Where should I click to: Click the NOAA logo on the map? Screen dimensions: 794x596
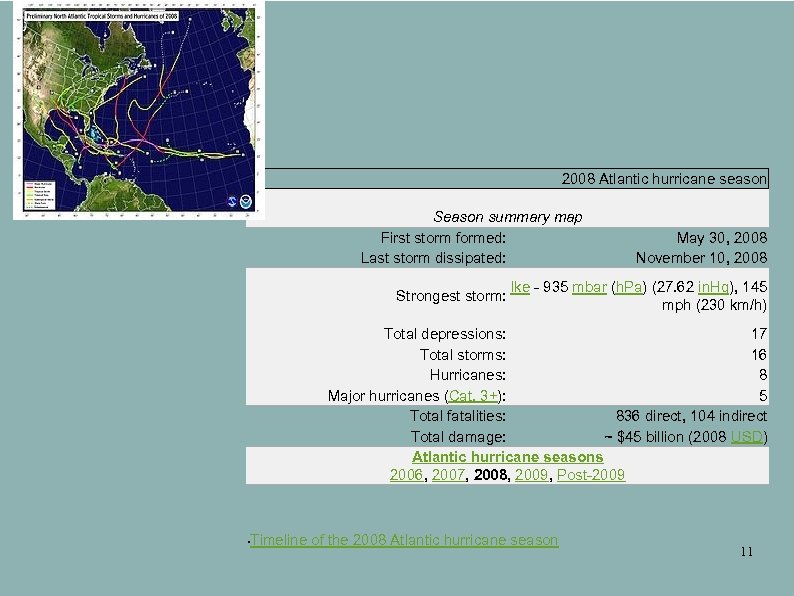point(246,202)
